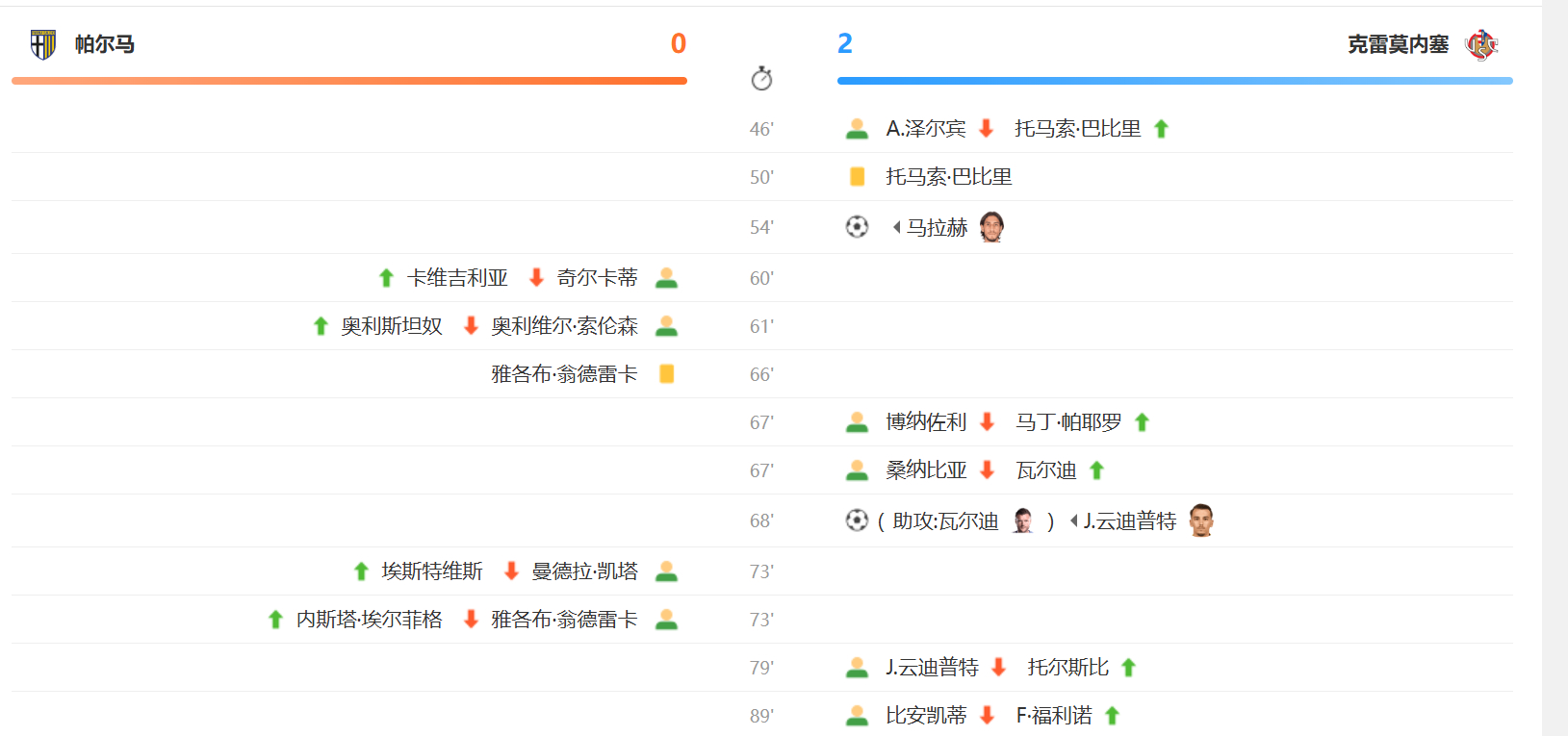
Task: Click the red down arrow beside 桑纳比亚
Action: tap(987, 470)
